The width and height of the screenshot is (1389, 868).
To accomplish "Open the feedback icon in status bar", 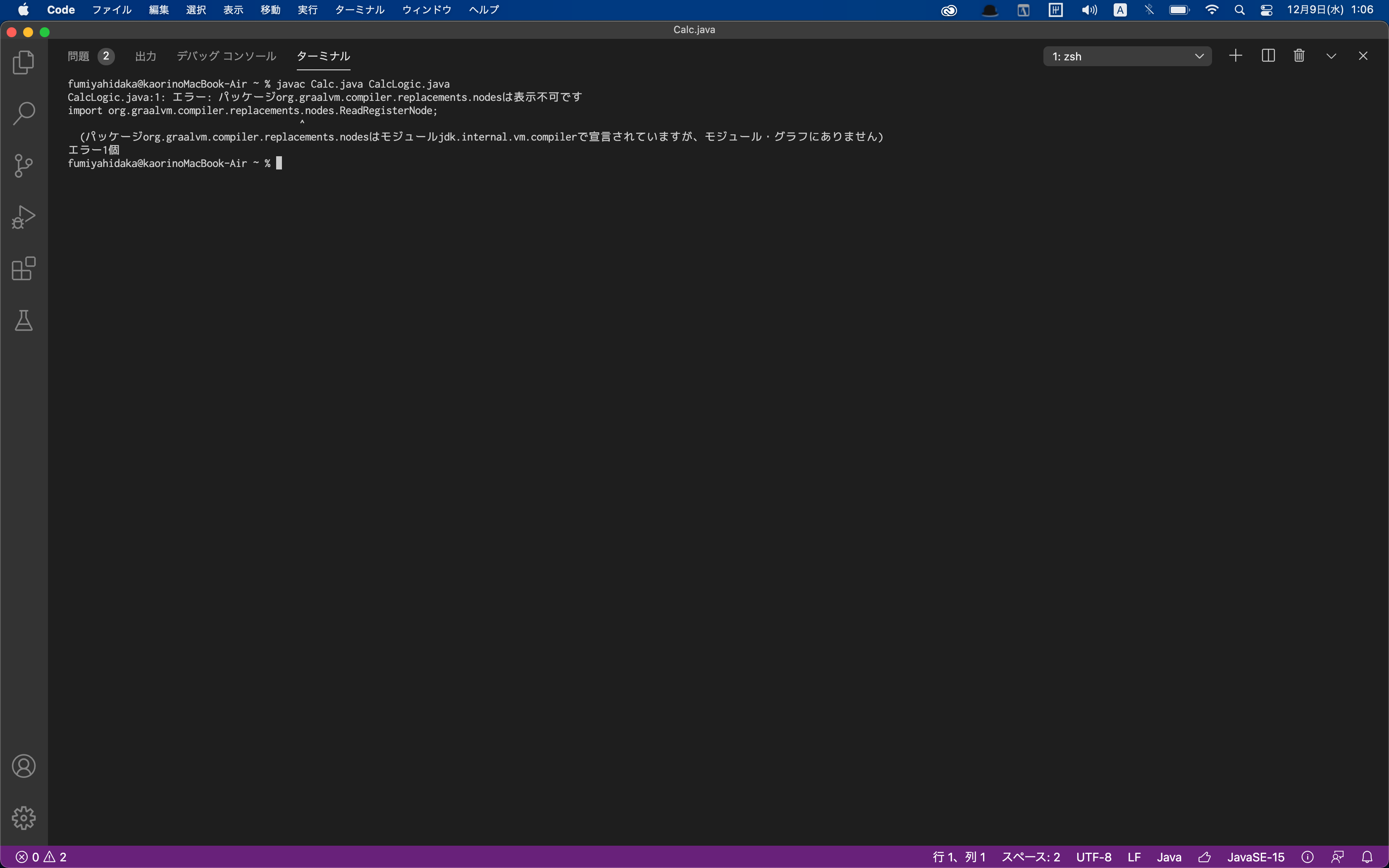I will [1337, 857].
